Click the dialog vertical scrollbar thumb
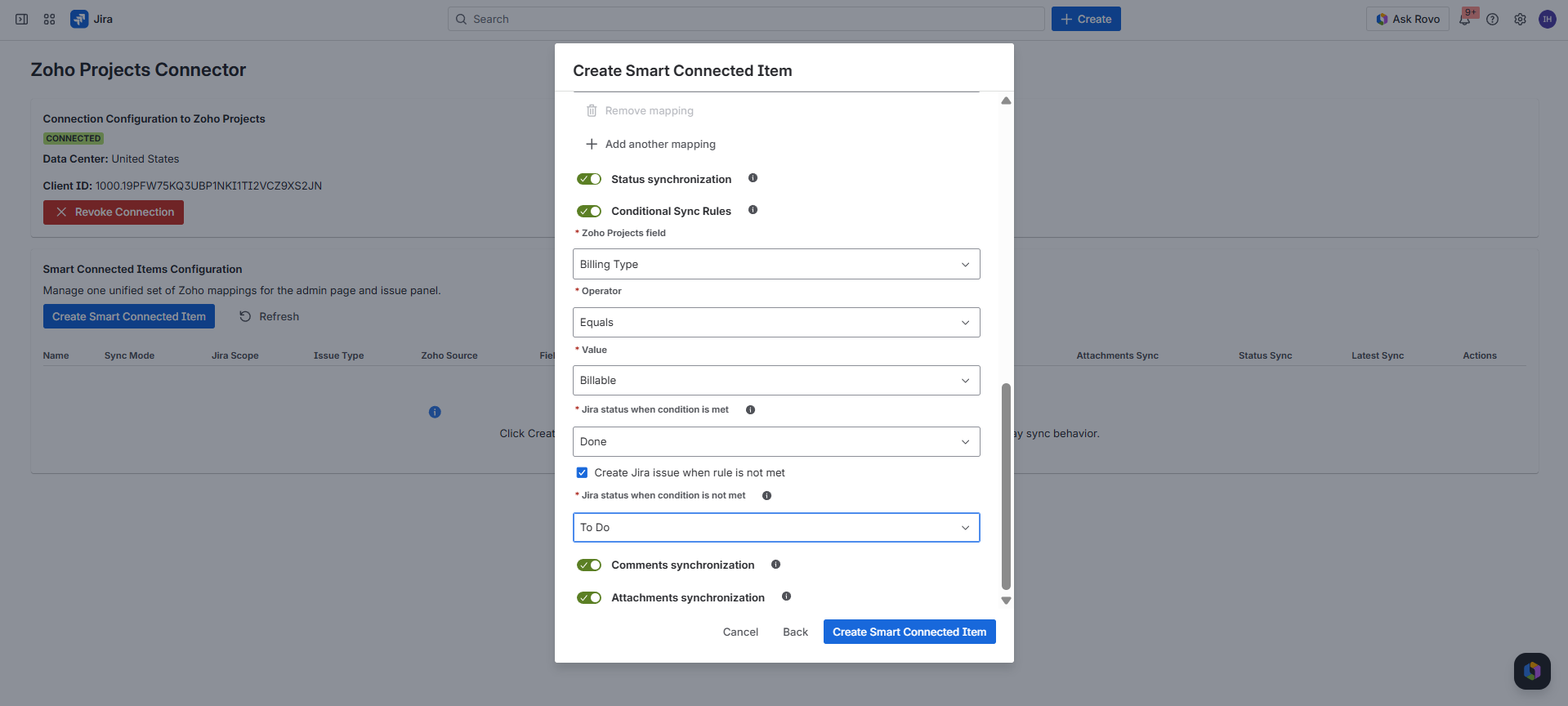Image resolution: width=1568 pixels, height=706 pixels. 1006,486
